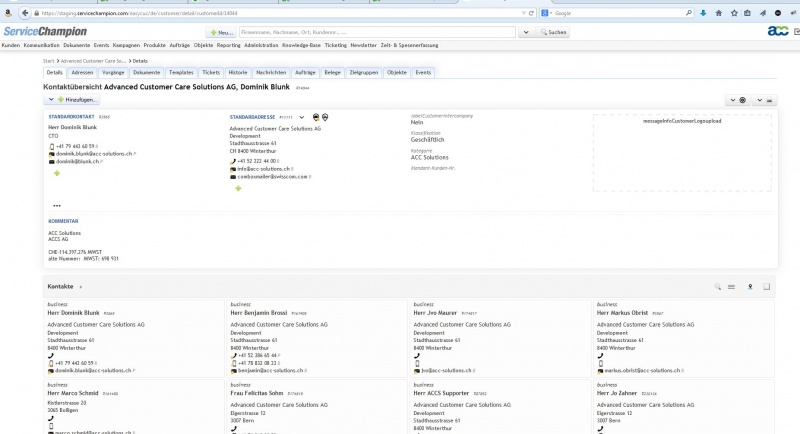Click the print icon in the top right of details panel
800x434 pixels.
[769, 100]
